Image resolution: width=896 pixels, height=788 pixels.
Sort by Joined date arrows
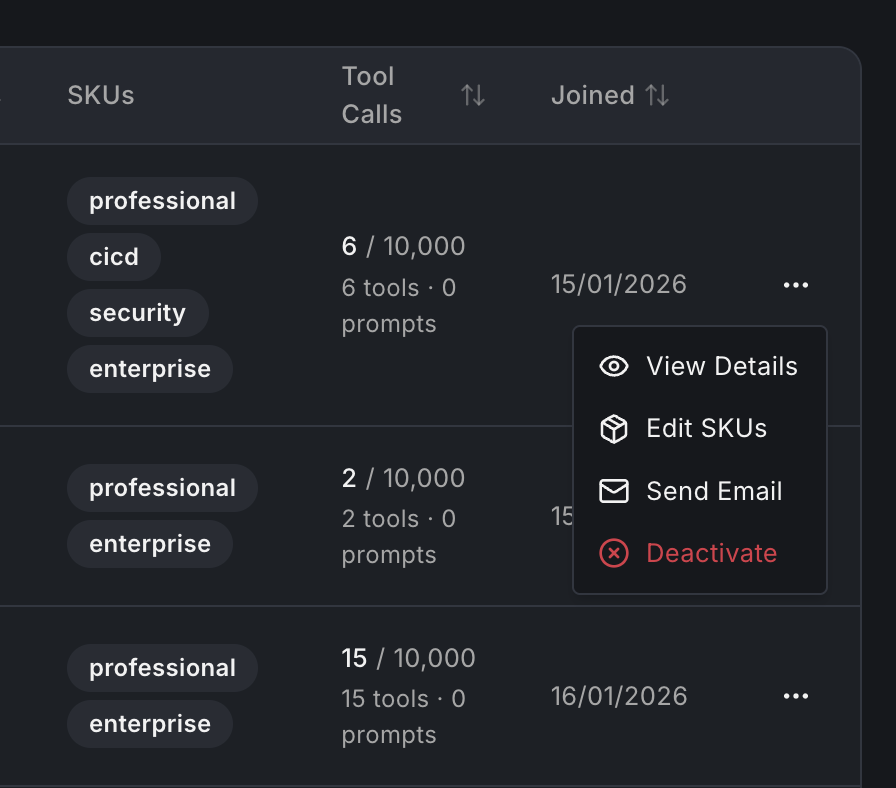657,96
